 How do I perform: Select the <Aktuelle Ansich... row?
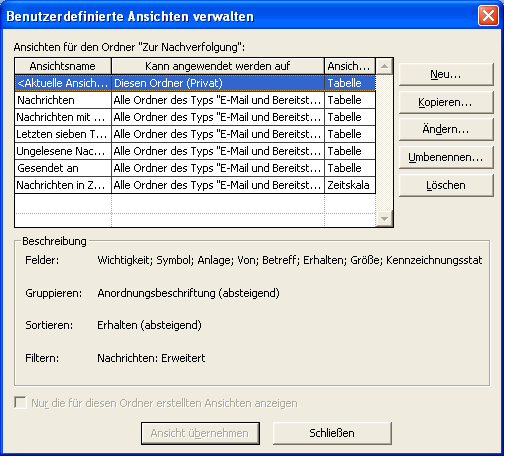pyautogui.click(x=195, y=83)
